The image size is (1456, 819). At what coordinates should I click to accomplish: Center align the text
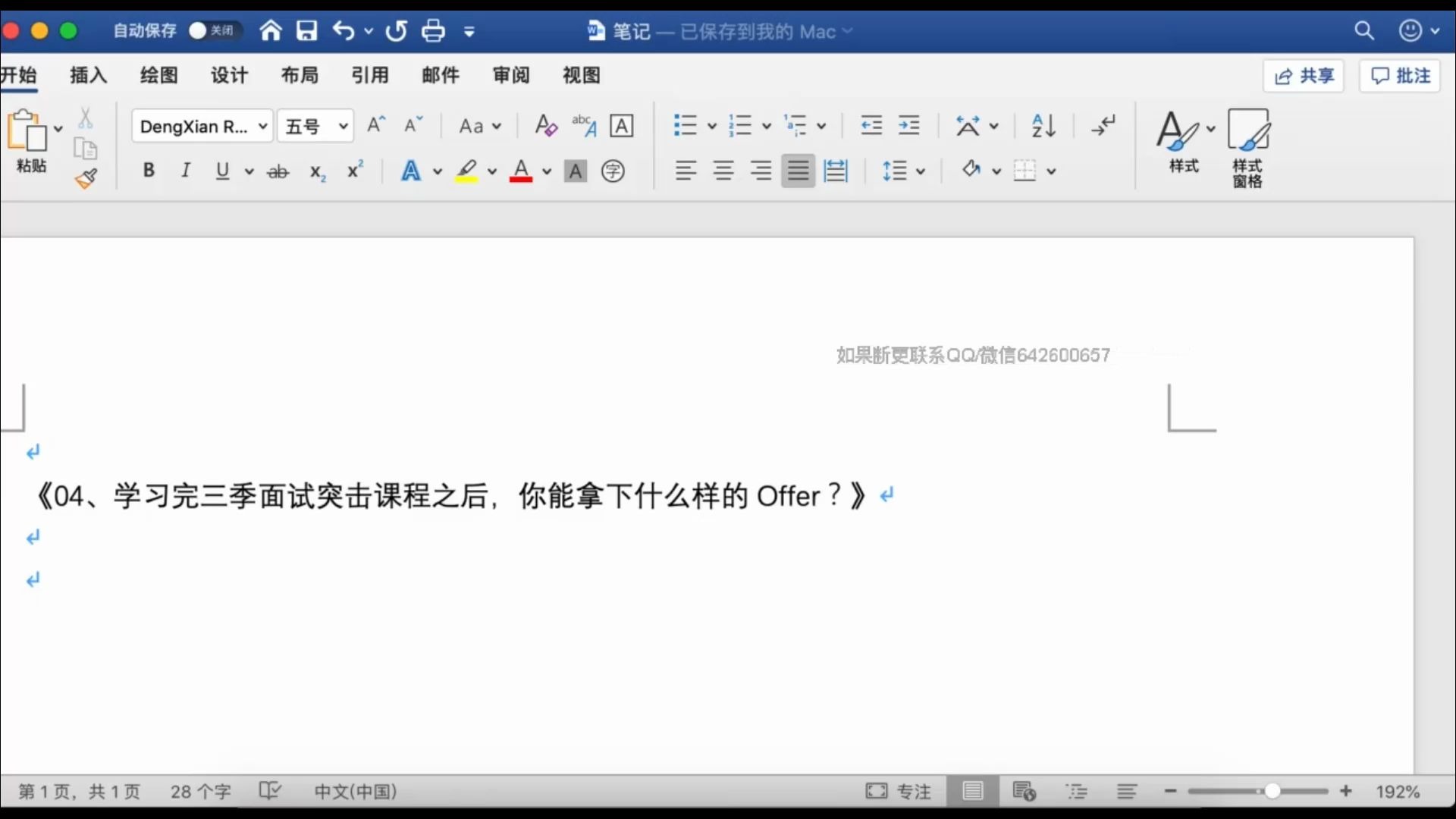[723, 171]
